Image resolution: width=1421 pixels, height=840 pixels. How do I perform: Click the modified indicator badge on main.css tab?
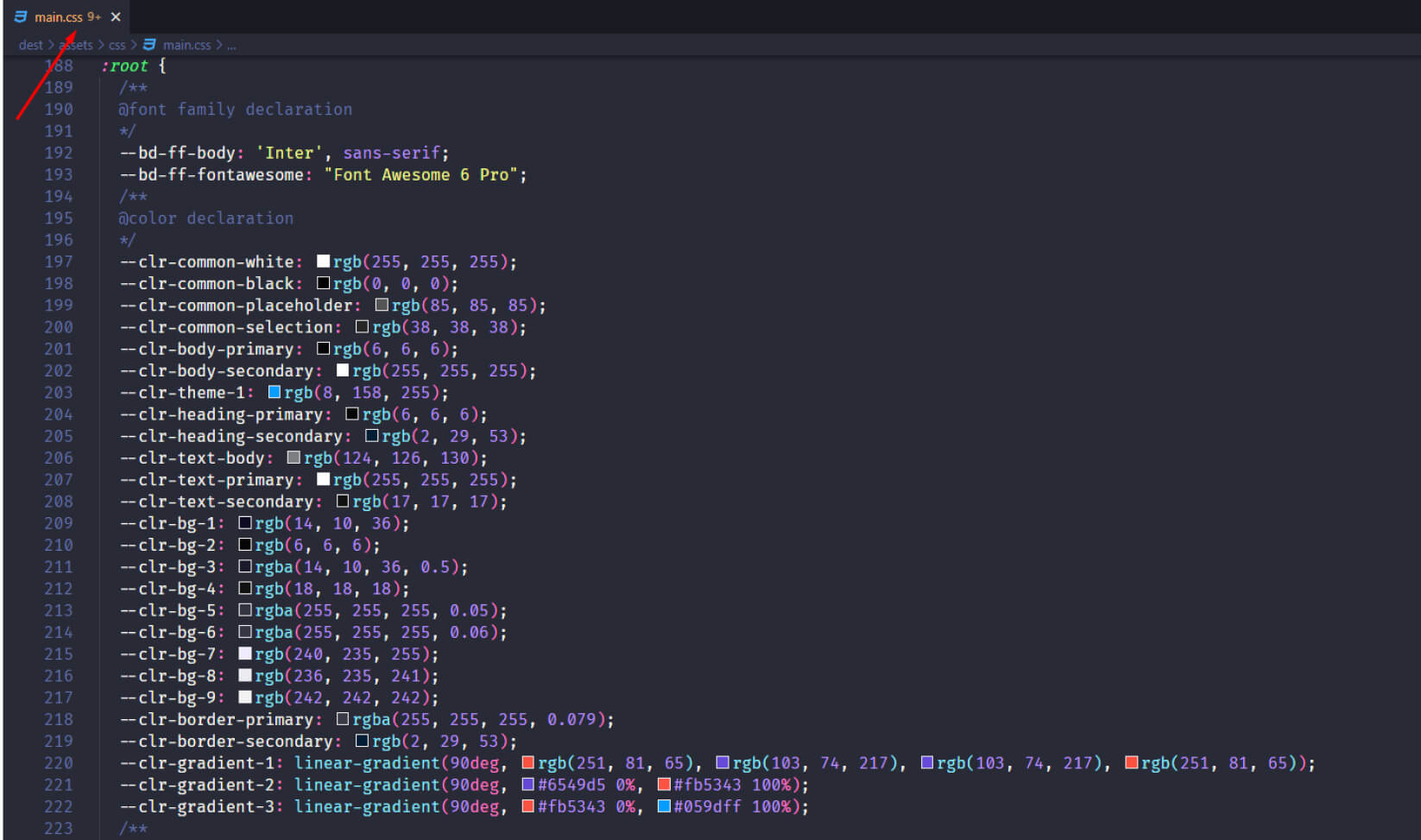95,16
